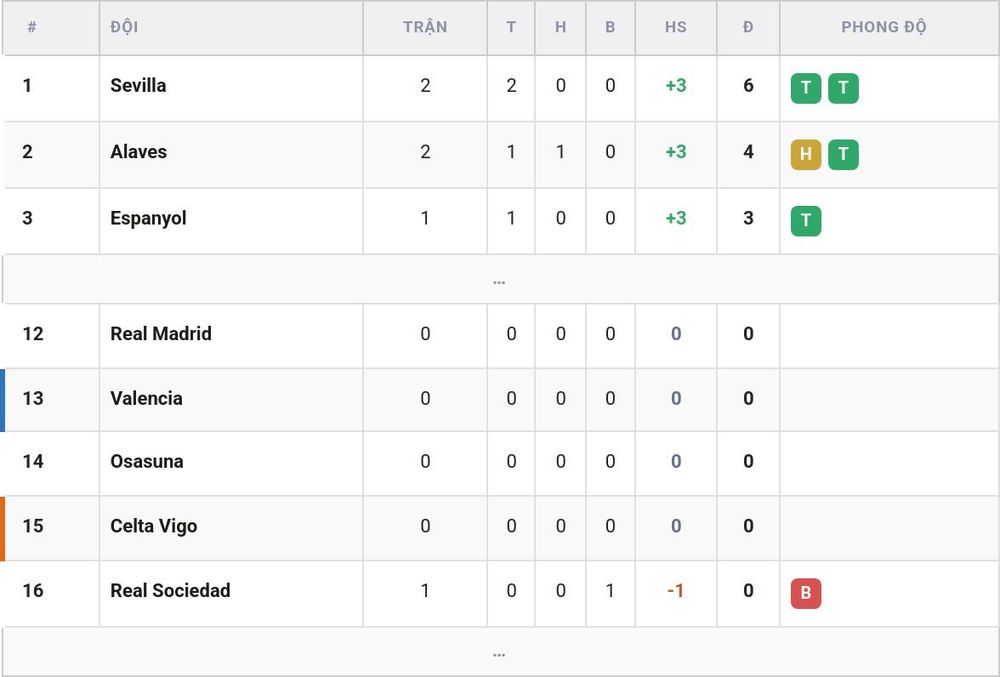Screen dimensions: 1000x677
Task: Click Sevilla's first green T form badge
Action: 805,88
